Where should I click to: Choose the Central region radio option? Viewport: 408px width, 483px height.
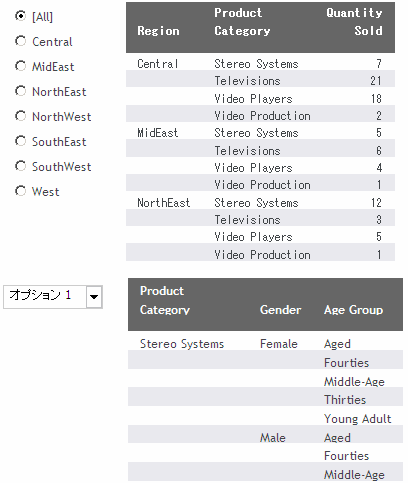(20, 41)
